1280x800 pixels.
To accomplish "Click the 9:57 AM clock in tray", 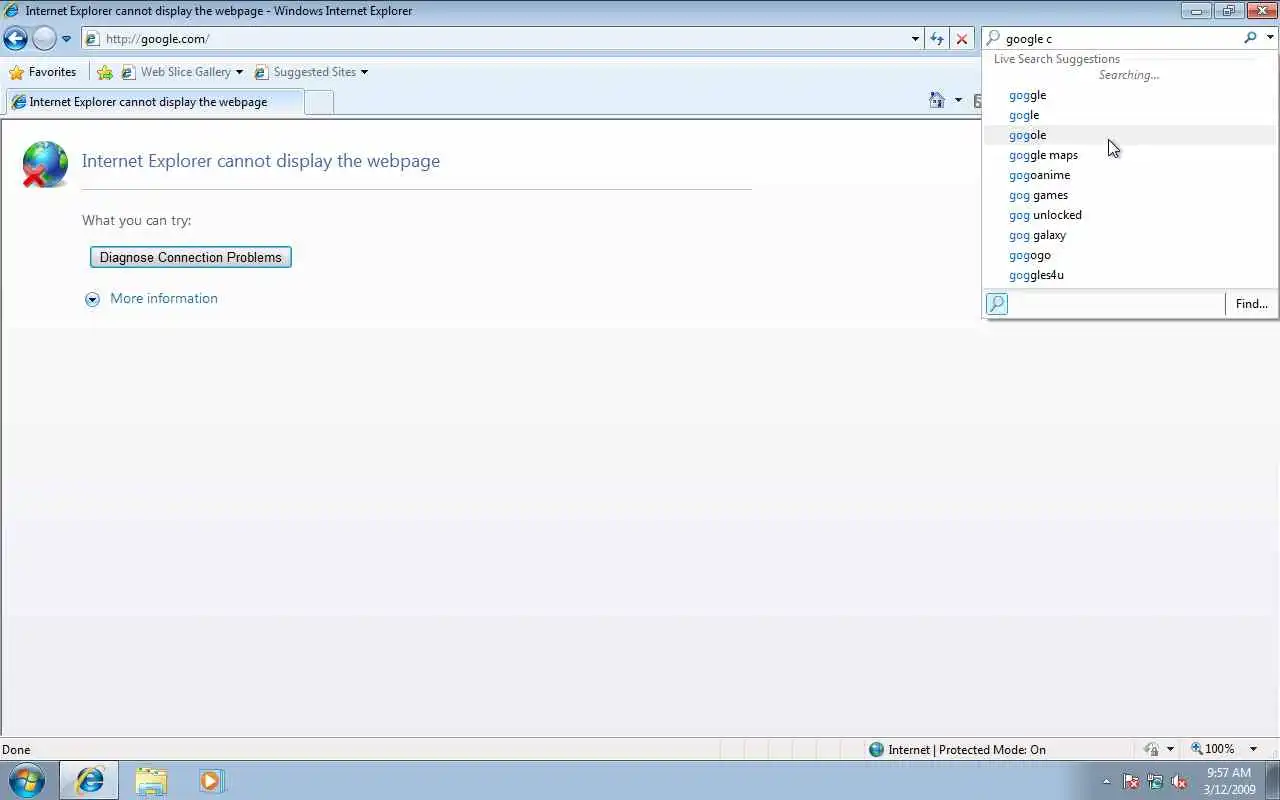I will [1229, 780].
